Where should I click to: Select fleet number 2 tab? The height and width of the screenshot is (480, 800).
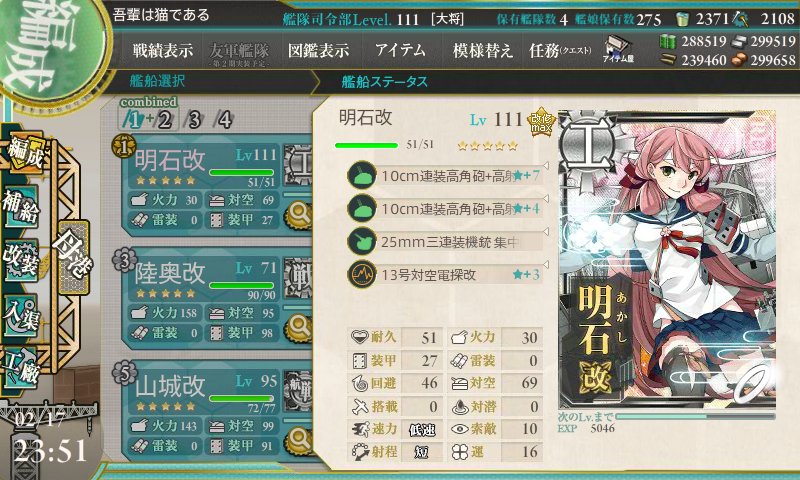click(x=164, y=120)
